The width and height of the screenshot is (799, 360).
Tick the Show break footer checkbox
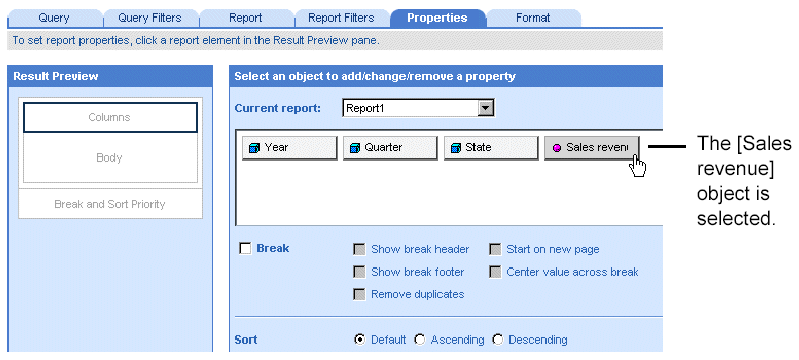click(x=360, y=272)
